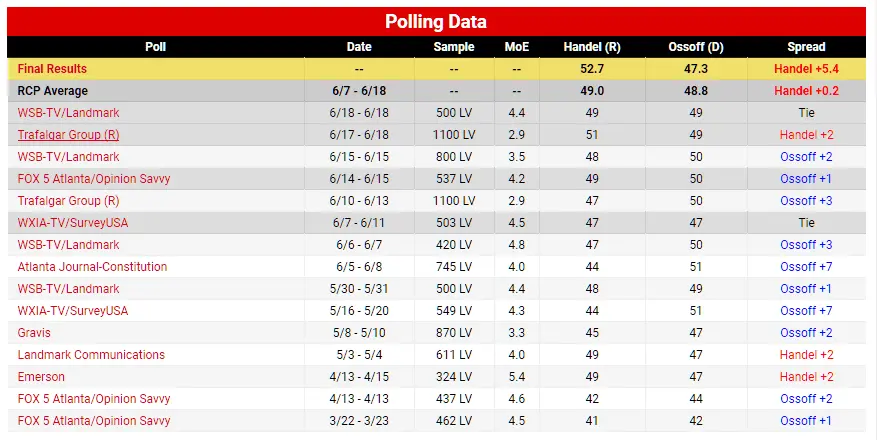
Task: Open WXIA-TV/SurveyUSA poll dated 5/16 - 5/20
Action: click(73, 311)
